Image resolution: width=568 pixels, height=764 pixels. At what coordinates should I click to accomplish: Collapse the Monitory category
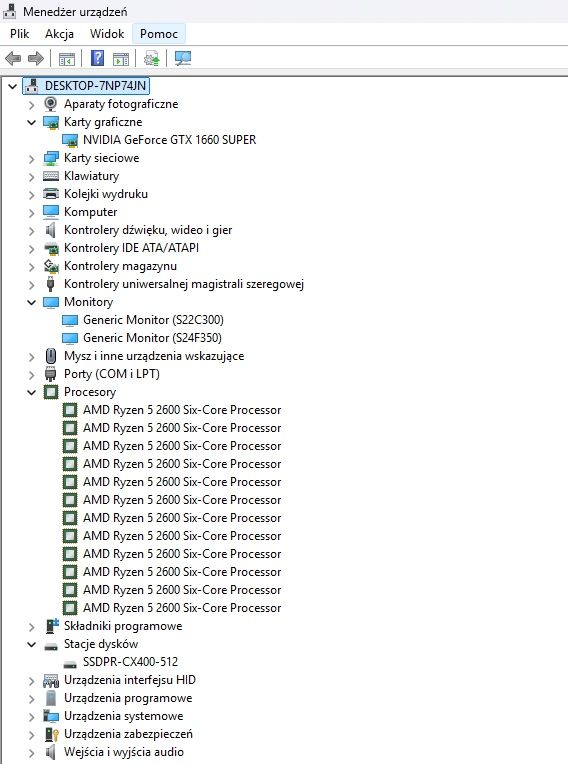point(32,302)
